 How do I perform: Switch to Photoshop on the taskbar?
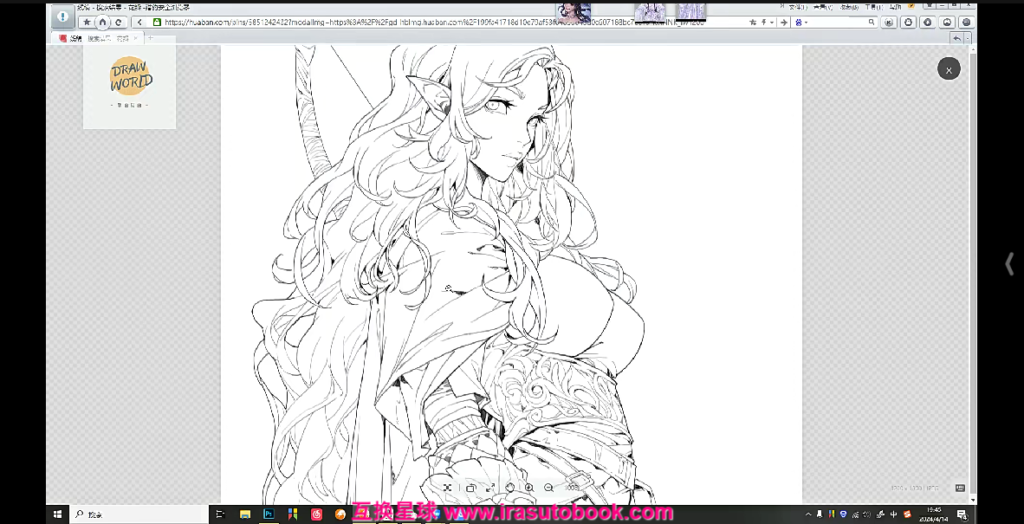tap(268, 514)
